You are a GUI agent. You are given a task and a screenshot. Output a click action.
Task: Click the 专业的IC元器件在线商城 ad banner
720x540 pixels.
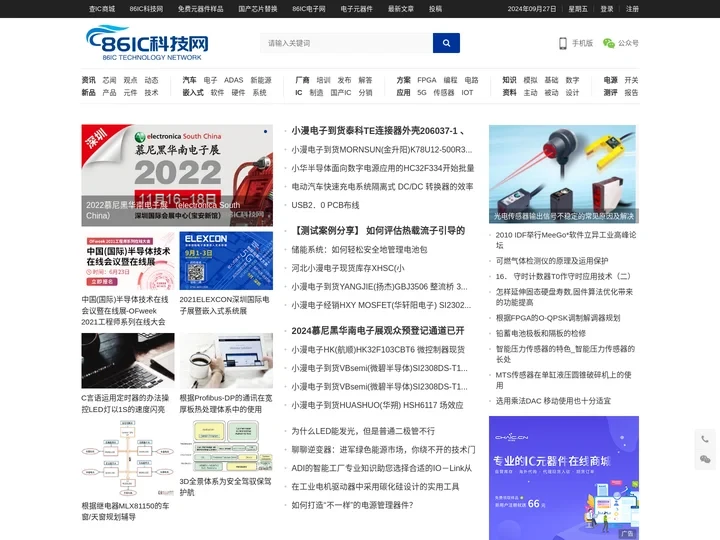(x=564, y=478)
